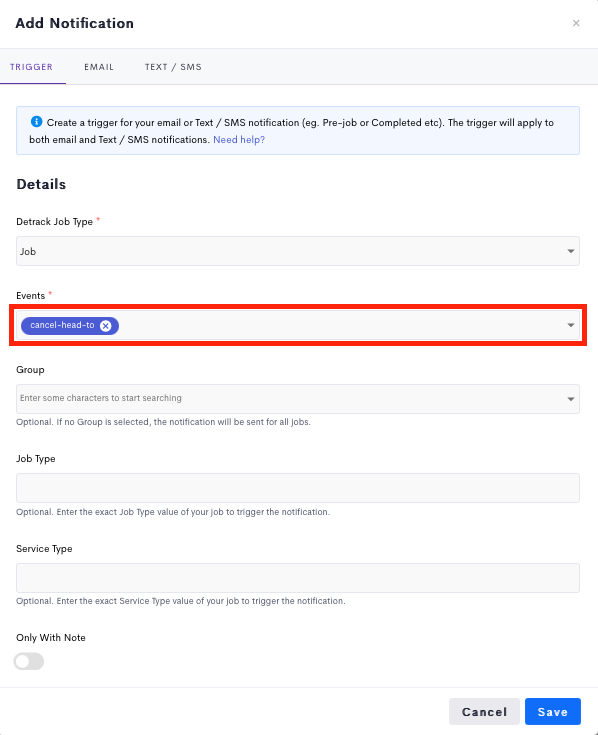The height and width of the screenshot is (735, 598).
Task: Click the Cancel button
Action: click(484, 712)
